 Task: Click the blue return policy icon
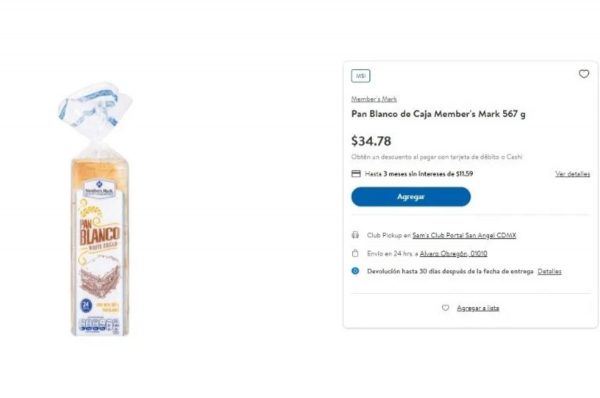tap(355, 271)
